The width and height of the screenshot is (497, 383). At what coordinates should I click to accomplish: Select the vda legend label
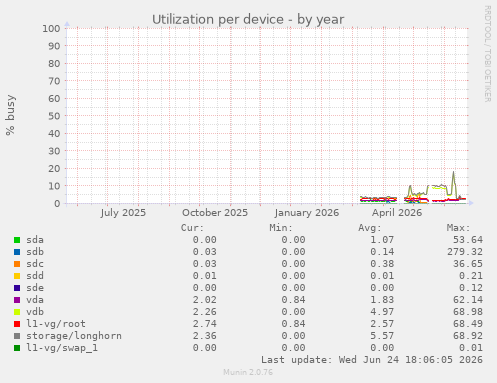35,300
